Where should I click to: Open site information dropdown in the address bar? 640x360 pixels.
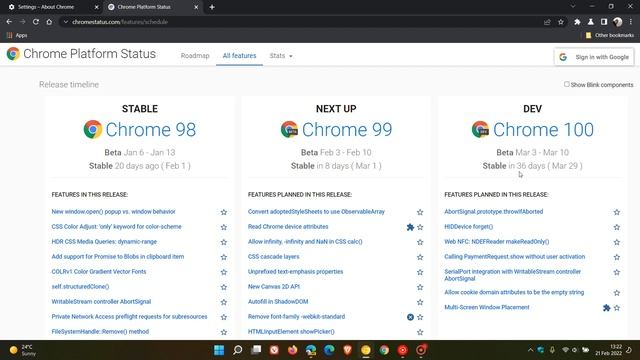click(x=65, y=22)
